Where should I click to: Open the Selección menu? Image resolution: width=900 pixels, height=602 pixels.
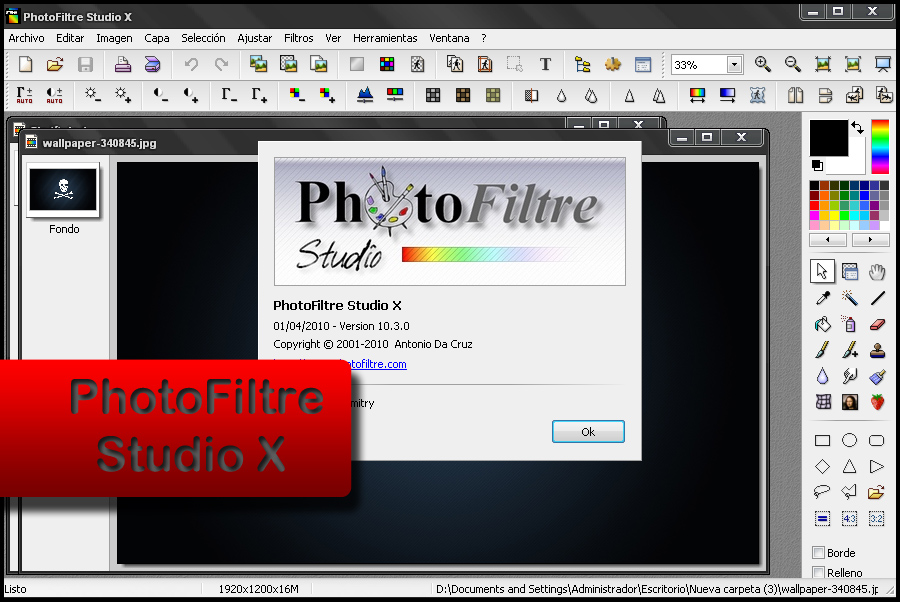point(203,38)
